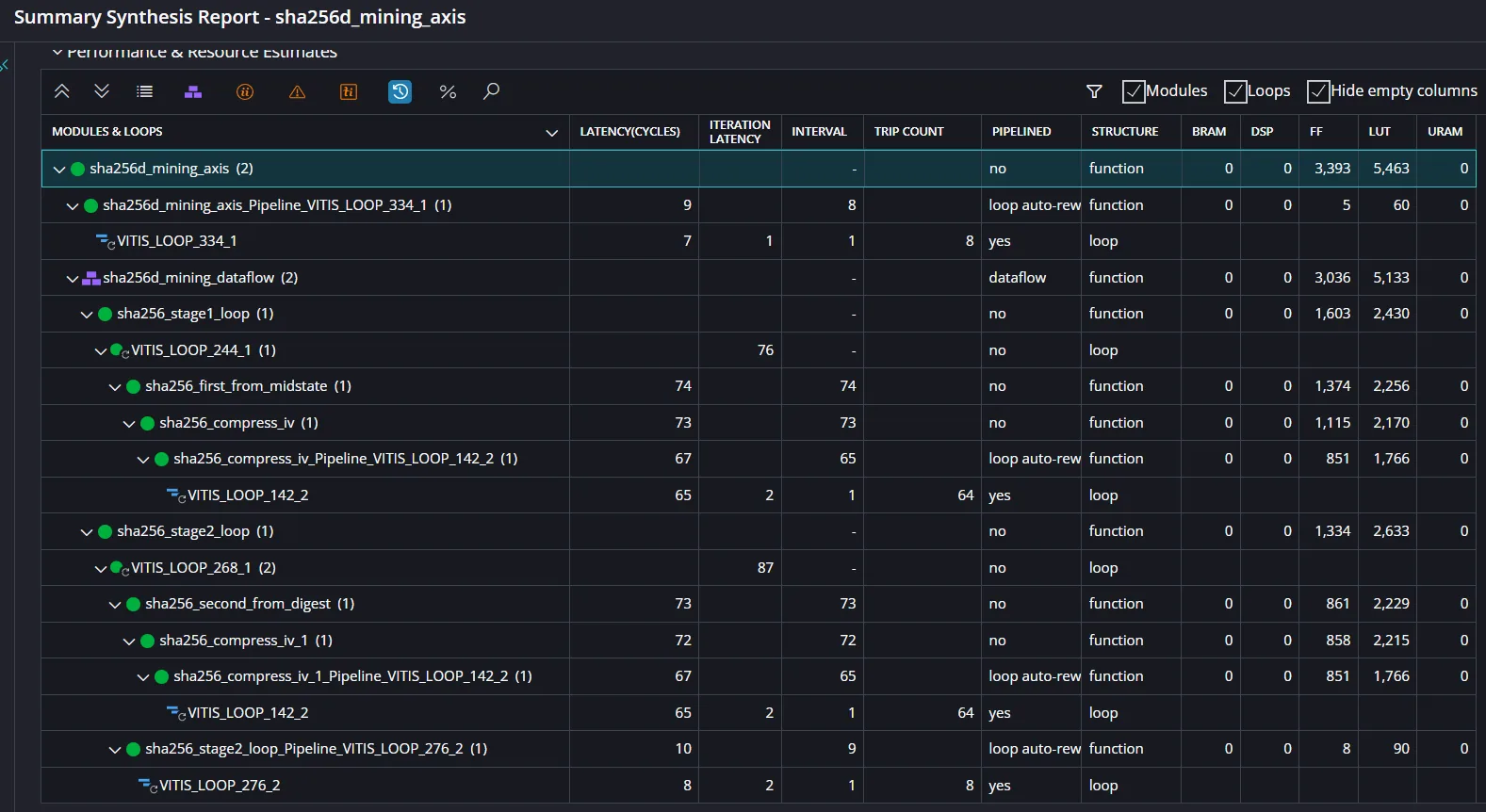Click the BRAM column header
1486x812 pixels.
click(x=1209, y=132)
